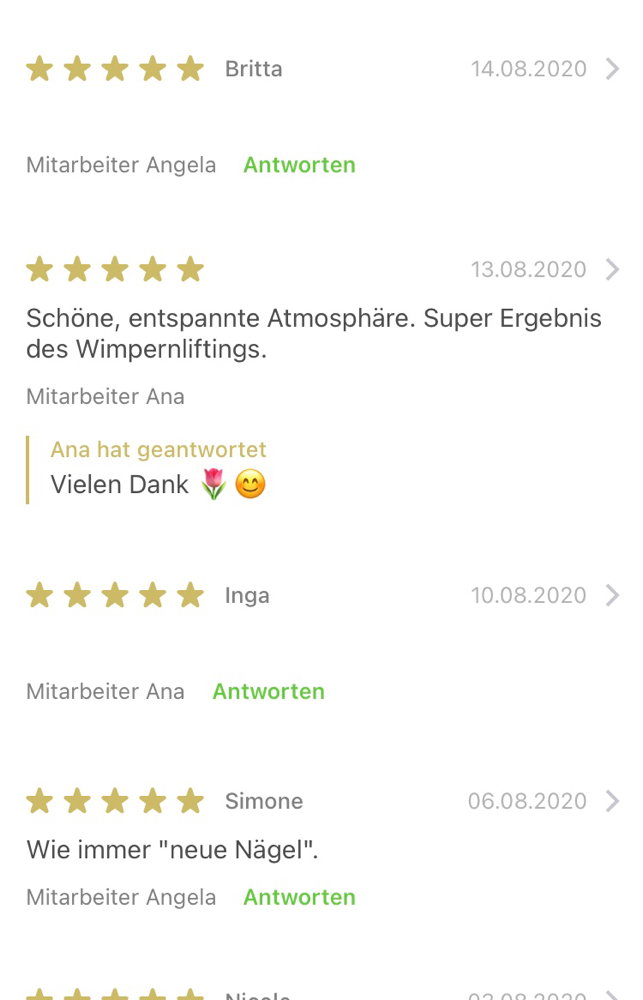Tap the "Ana hat geantwortet" reply header
This screenshot has height=1000, width=643.
[x=158, y=450]
